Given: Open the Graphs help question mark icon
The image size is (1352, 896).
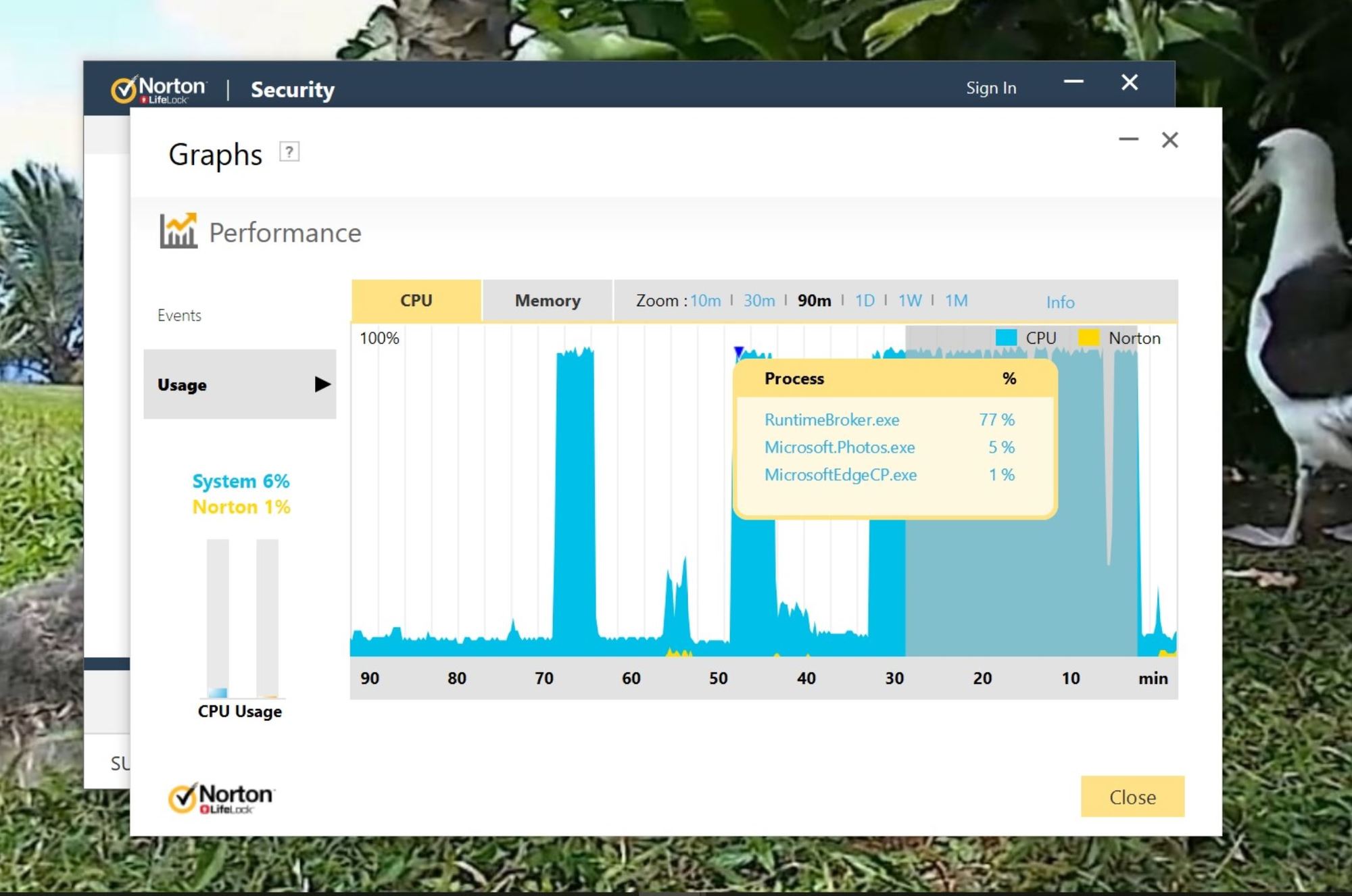Looking at the screenshot, I should (x=289, y=152).
